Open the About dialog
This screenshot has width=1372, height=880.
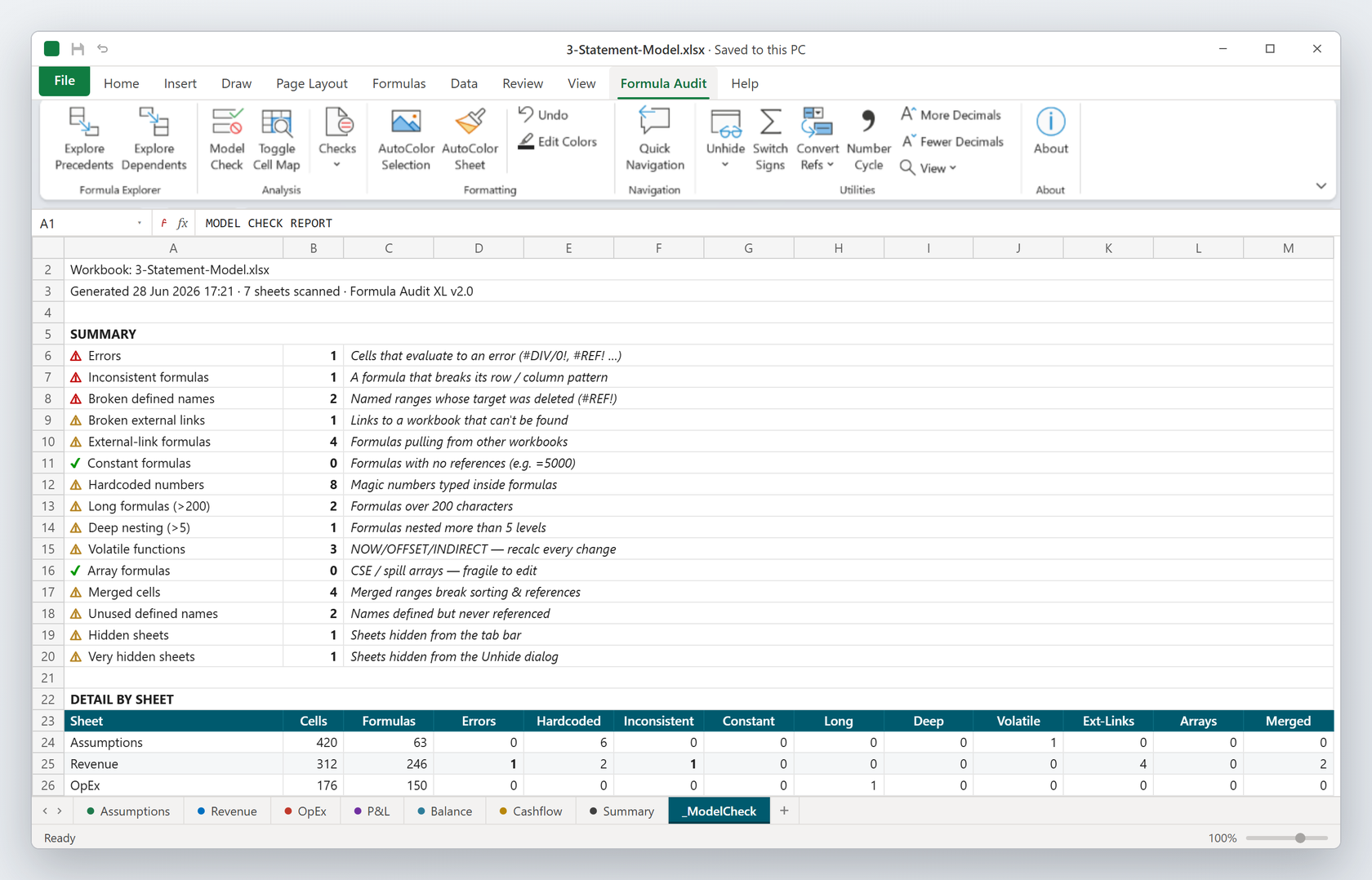1050,132
